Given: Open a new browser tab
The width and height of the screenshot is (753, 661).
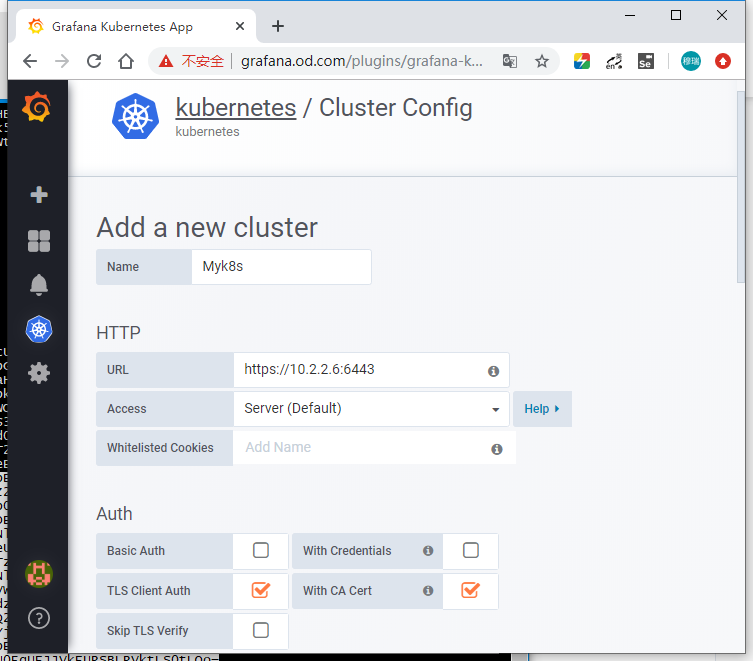Looking at the screenshot, I should click(x=278, y=26).
